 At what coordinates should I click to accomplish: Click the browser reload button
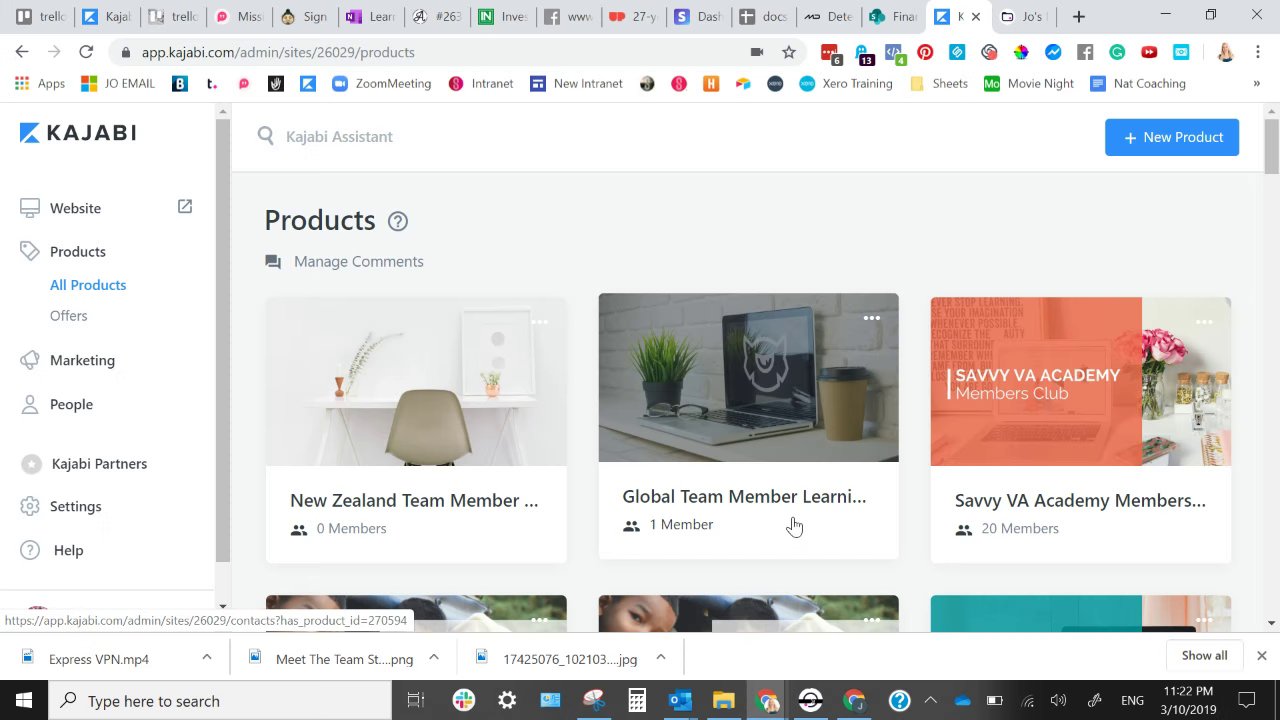(x=86, y=52)
